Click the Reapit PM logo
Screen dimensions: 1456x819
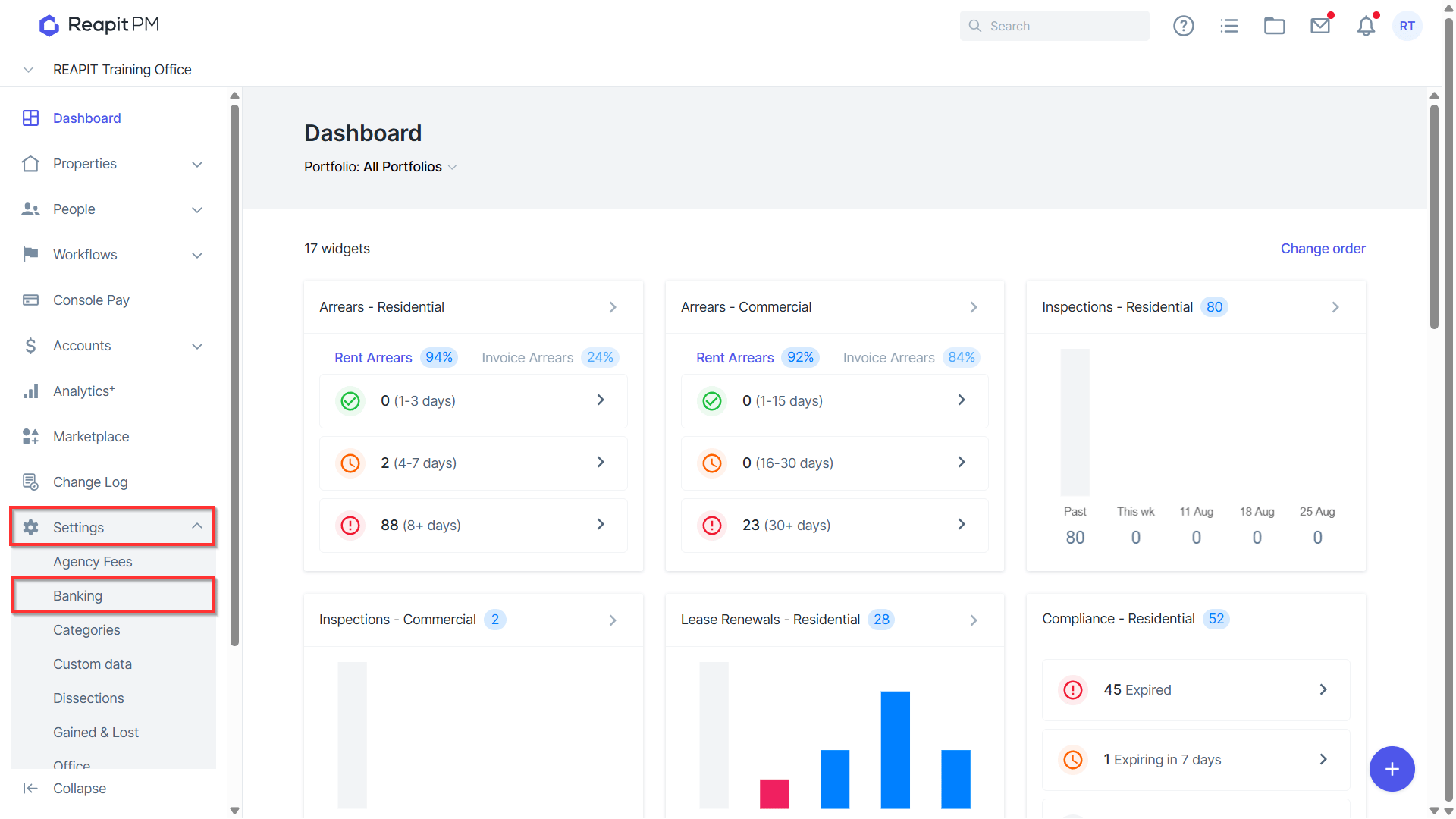point(99,25)
